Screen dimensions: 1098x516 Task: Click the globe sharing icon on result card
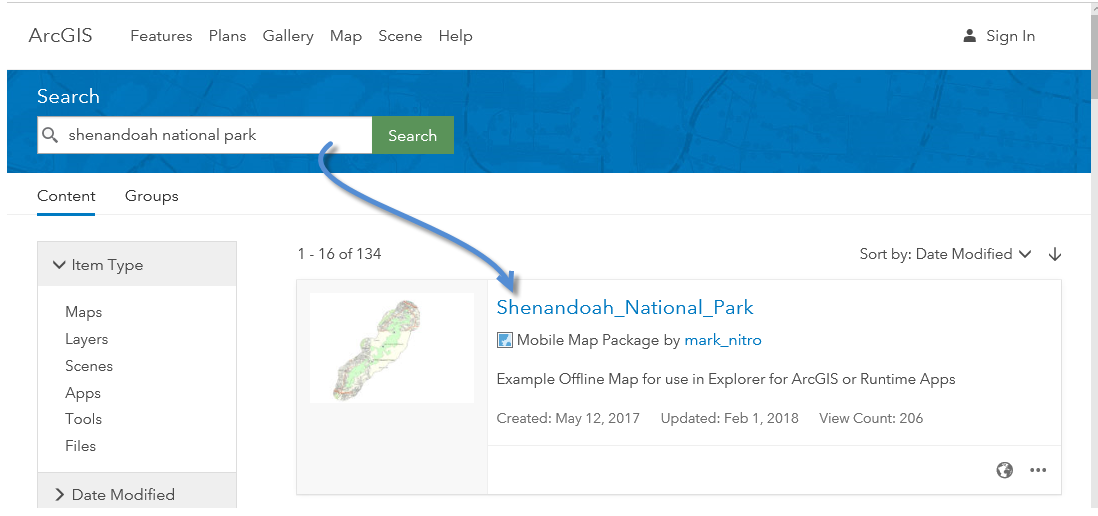click(x=1004, y=470)
